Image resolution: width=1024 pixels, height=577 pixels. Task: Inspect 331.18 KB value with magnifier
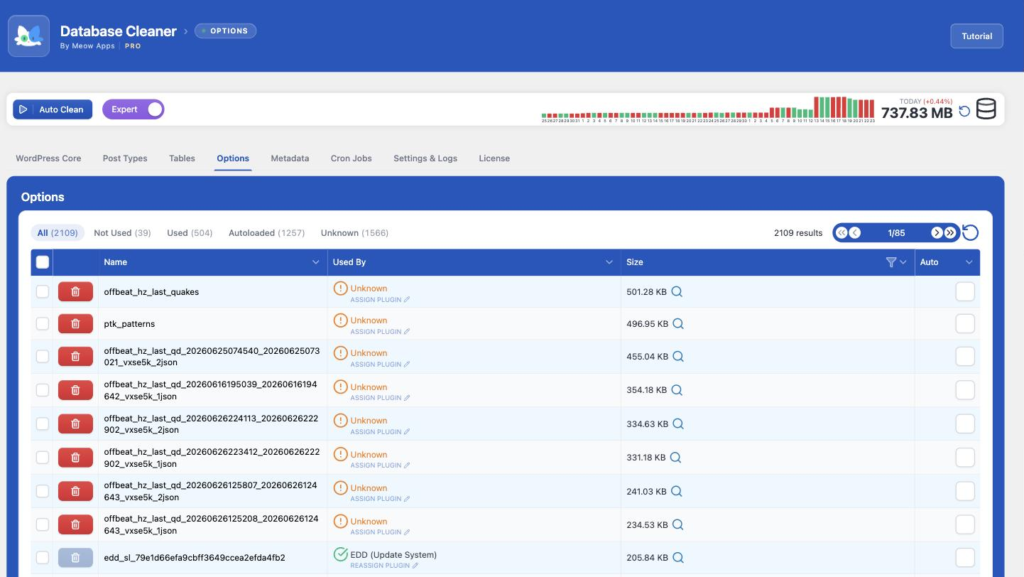pos(675,458)
